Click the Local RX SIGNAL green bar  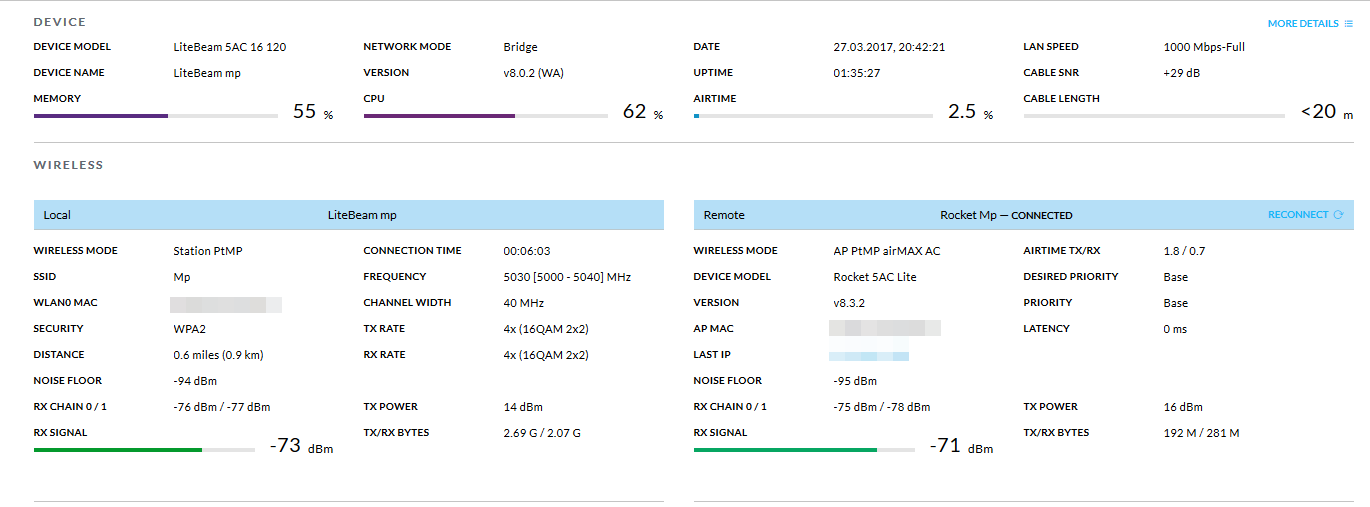[144, 450]
